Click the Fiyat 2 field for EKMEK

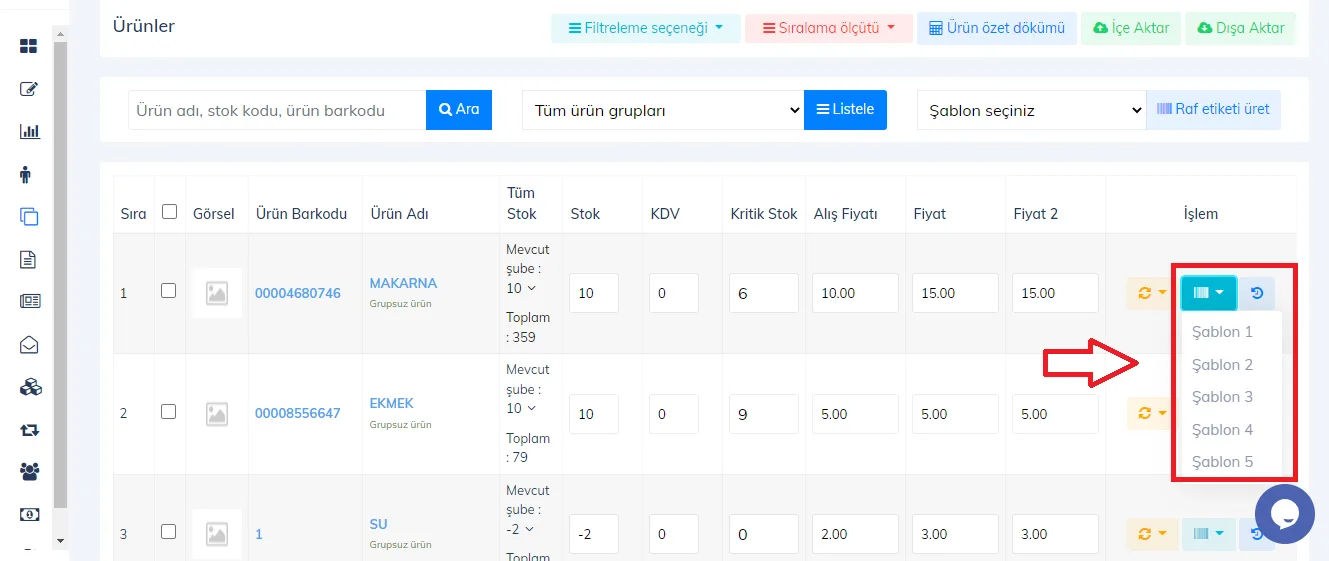point(1055,414)
